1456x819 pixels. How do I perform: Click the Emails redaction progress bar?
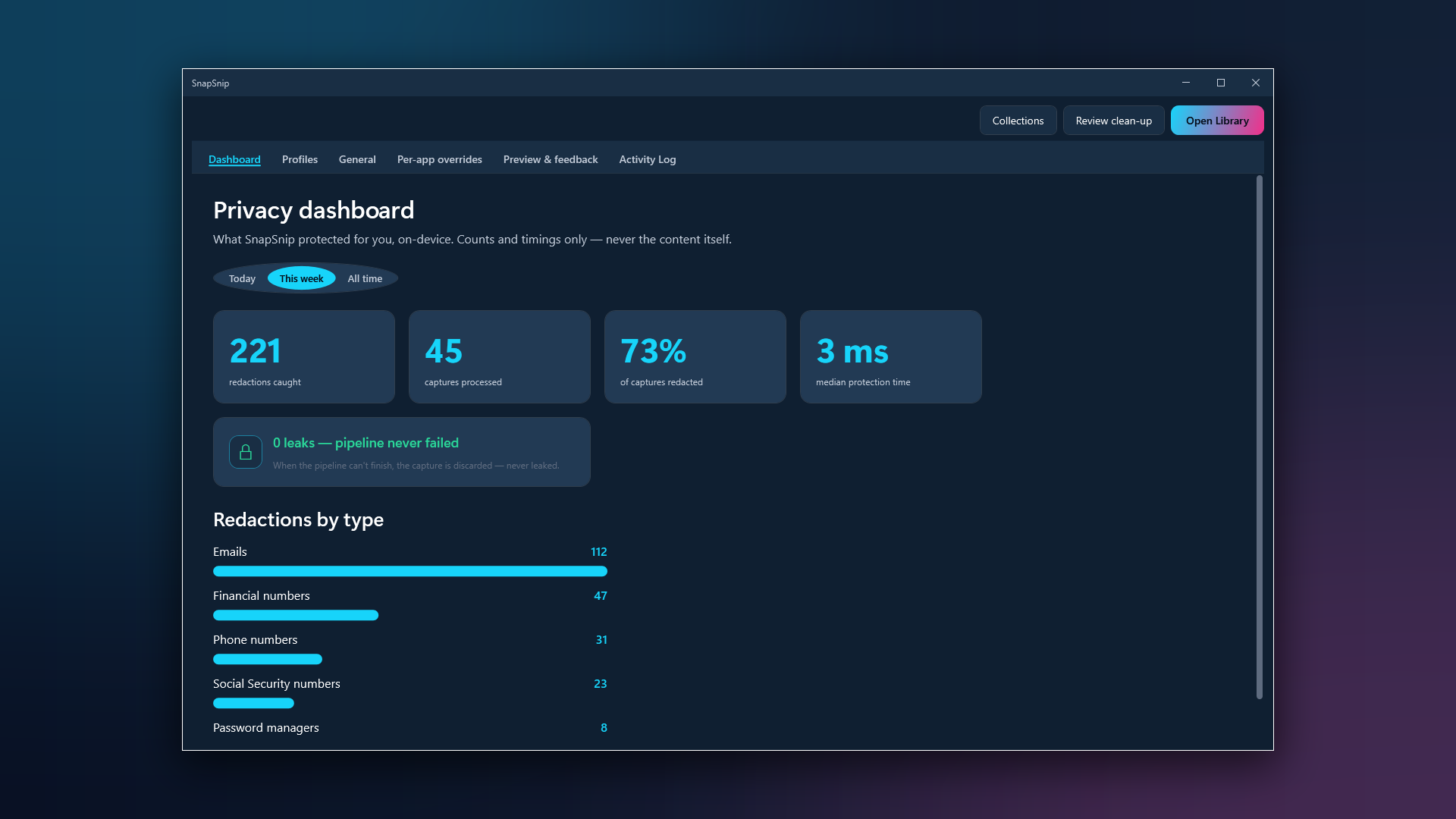tap(410, 571)
